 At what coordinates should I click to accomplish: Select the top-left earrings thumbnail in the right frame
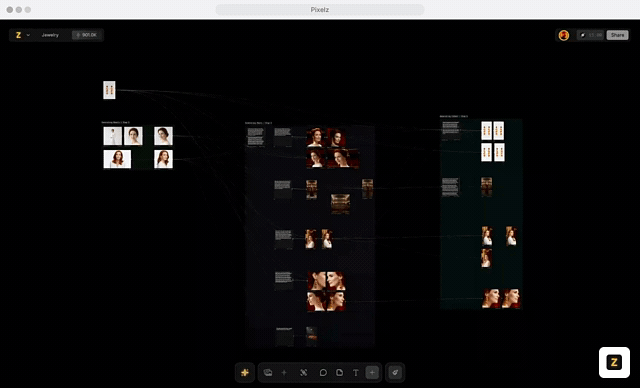click(x=486, y=131)
